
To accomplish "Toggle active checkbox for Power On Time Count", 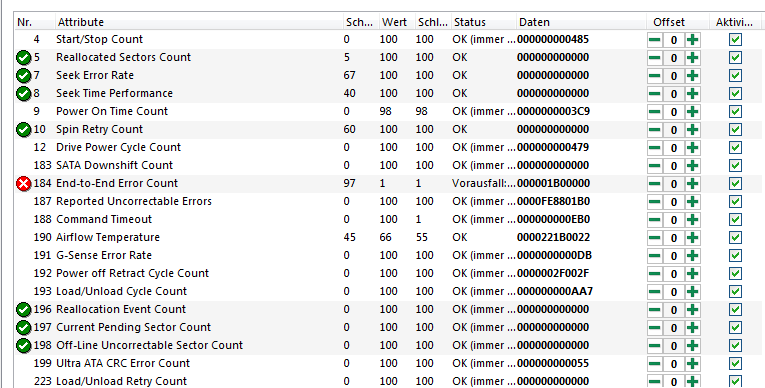I will (x=735, y=112).
